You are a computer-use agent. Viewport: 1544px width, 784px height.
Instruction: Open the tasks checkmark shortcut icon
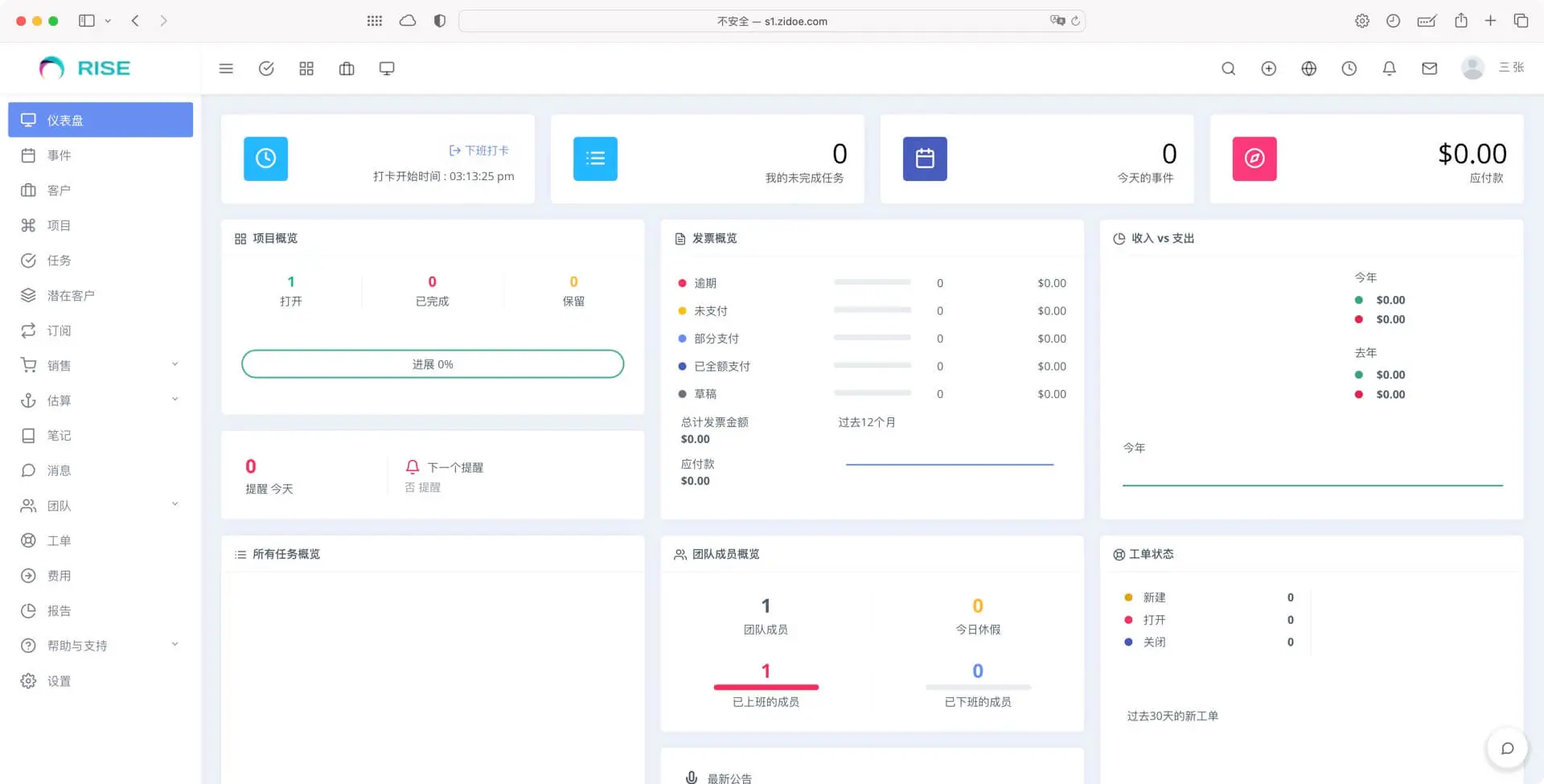point(266,69)
